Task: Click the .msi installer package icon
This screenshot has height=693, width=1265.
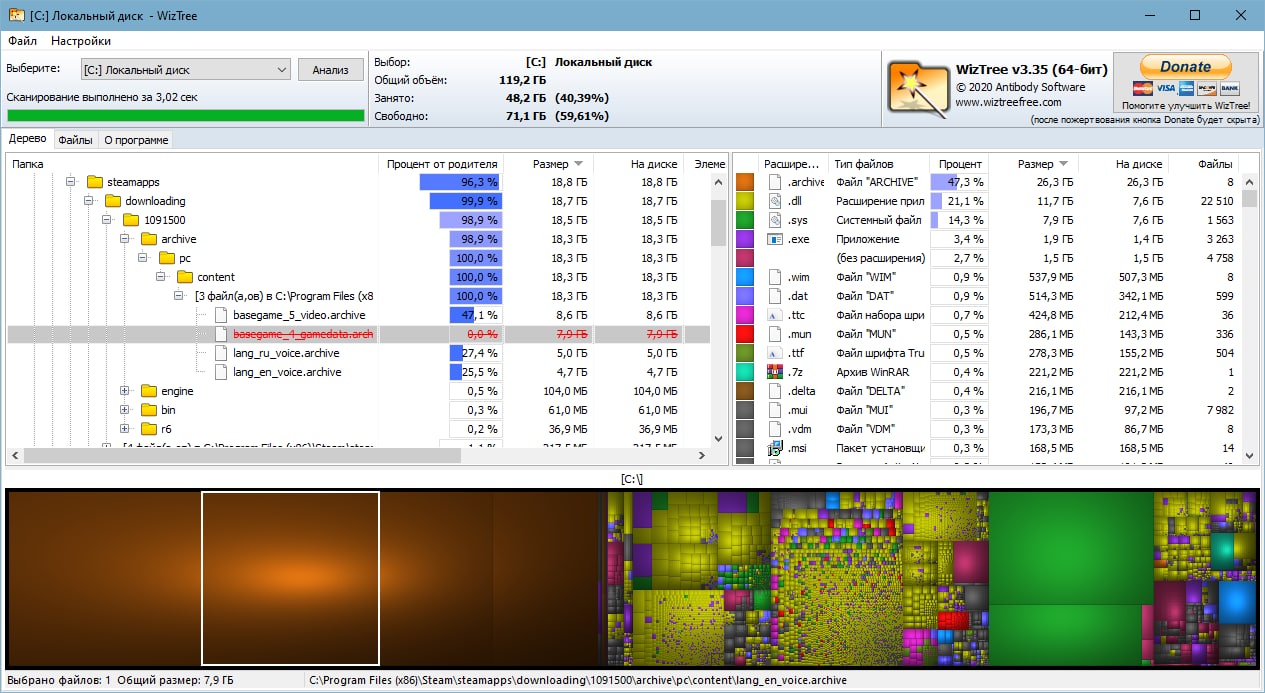Action: [x=774, y=448]
